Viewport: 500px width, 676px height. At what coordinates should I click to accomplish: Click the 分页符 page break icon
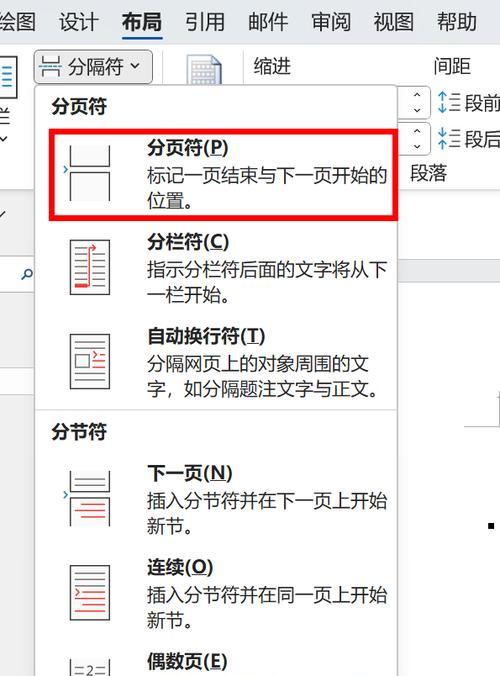click(x=90, y=173)
